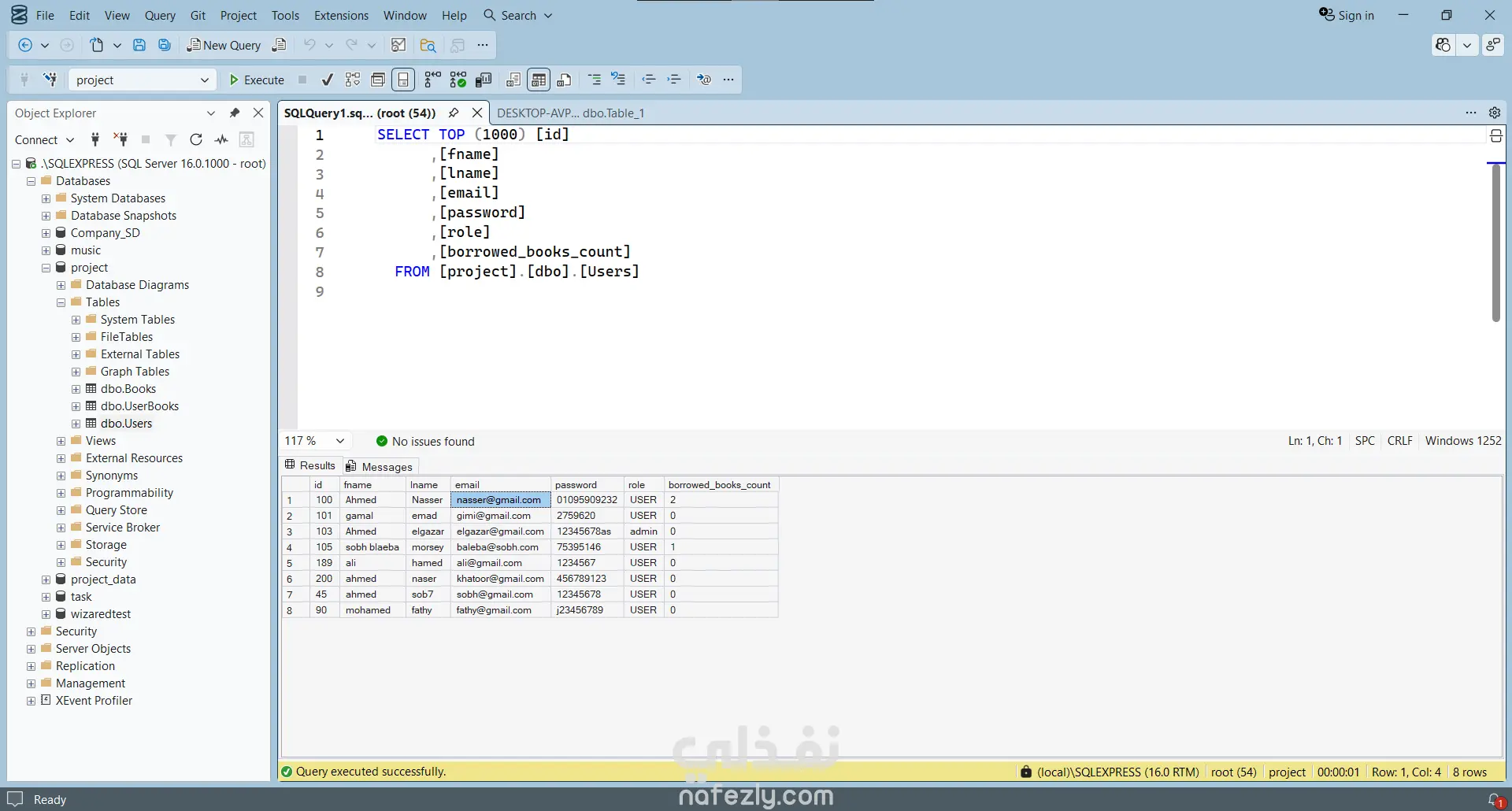This screenshot has width=1512, height=811.
Task: Switch to the Messages tab
Action: 380,466
